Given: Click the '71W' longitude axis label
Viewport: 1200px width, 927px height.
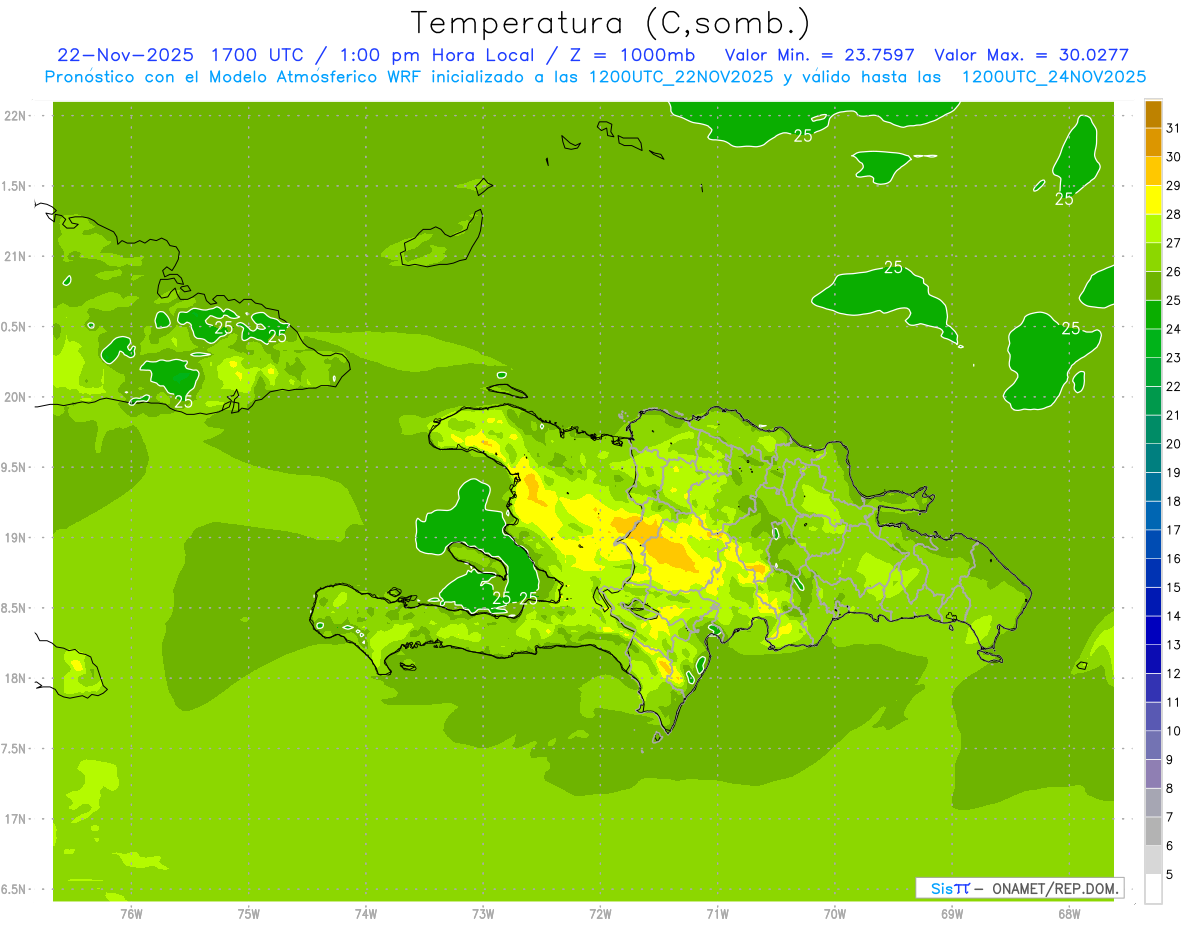Looking at the screenshot, I should pos(718,914).
